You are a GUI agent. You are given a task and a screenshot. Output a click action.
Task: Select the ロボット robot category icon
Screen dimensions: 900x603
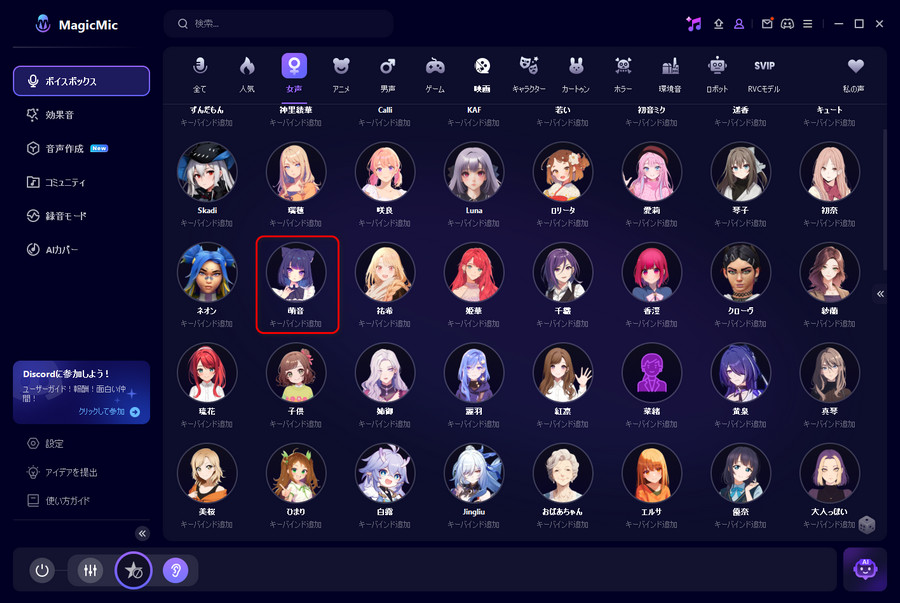[x=717, y=66]
